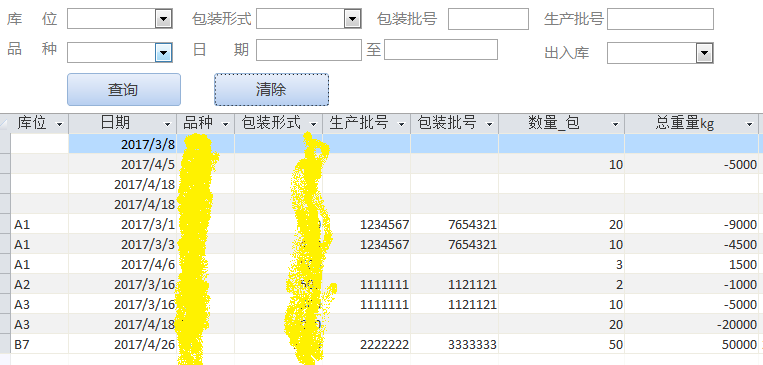Open the 包装形式 column header filter arrow
763x365 pixels.
pos(314,125)
